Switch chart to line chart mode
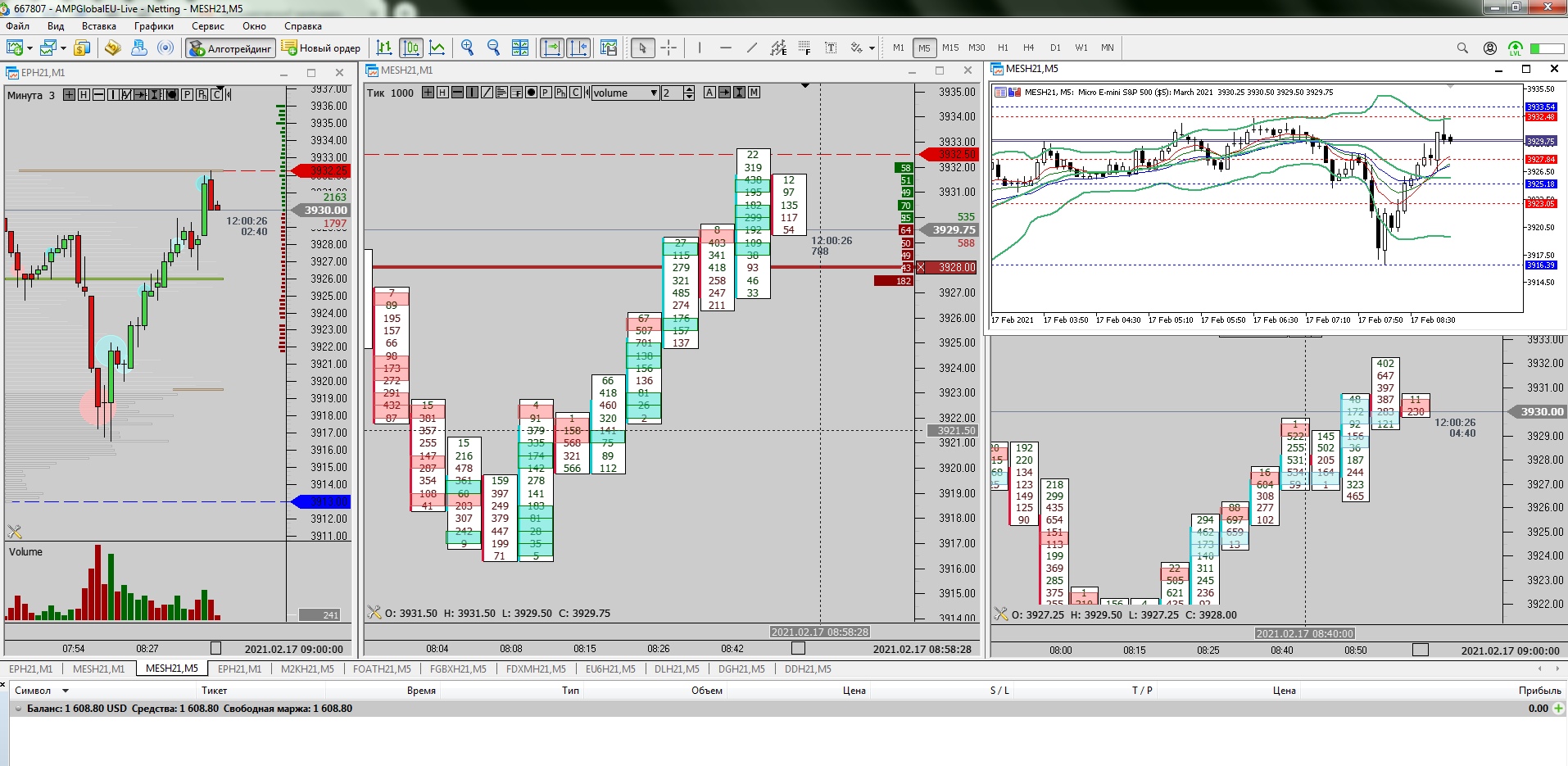This screenshot has height=766, width=1568. coord(437,48)
